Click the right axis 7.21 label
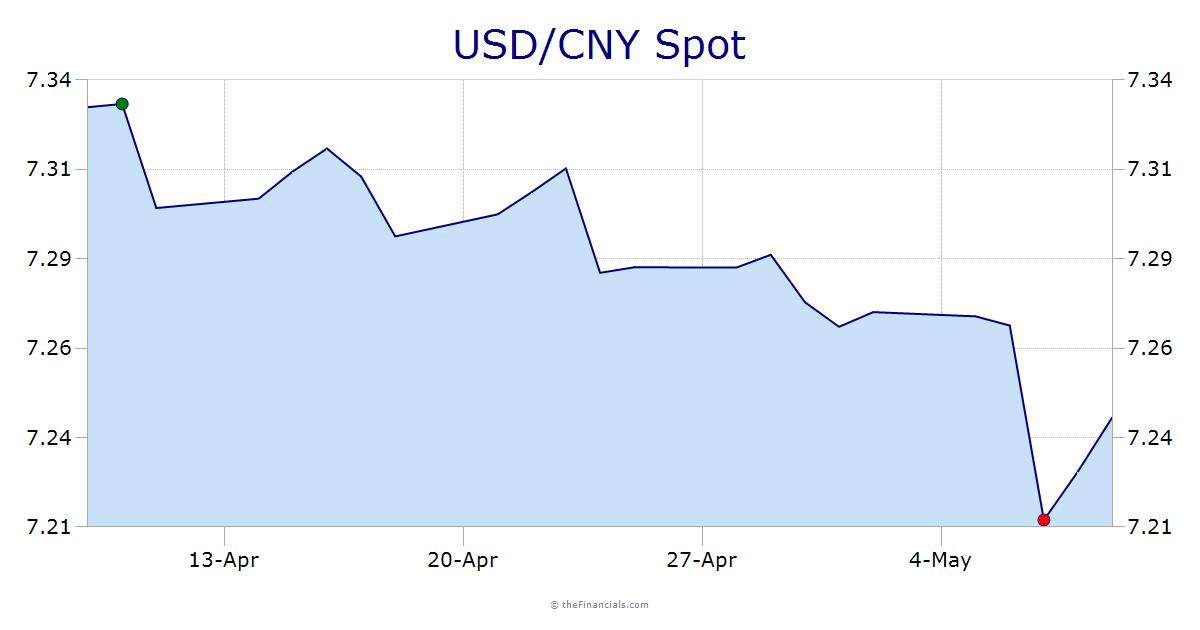This screenshot has width=1200, height=630. (1150, 527)
